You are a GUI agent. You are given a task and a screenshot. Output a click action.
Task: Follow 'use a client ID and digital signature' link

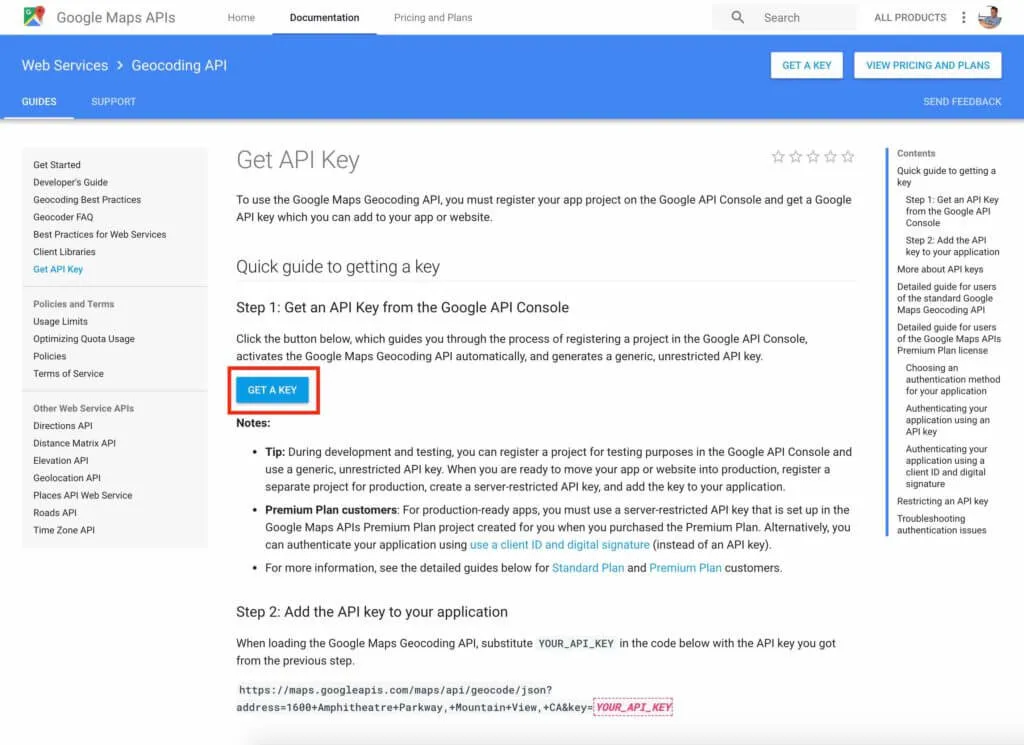pyautogui.click(x=560, y=545)
